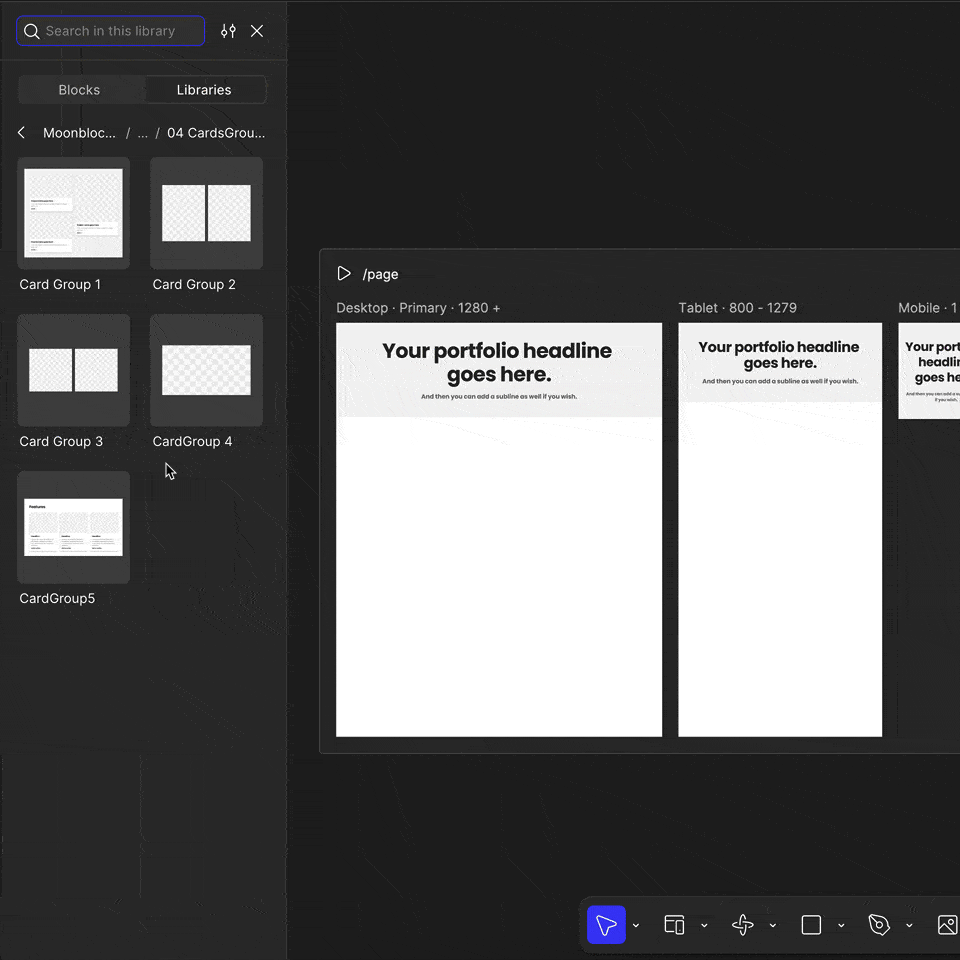The image size is (960, 960).
Task: Expand Pen tool options dropdown arrow
Action: point(909,925)
